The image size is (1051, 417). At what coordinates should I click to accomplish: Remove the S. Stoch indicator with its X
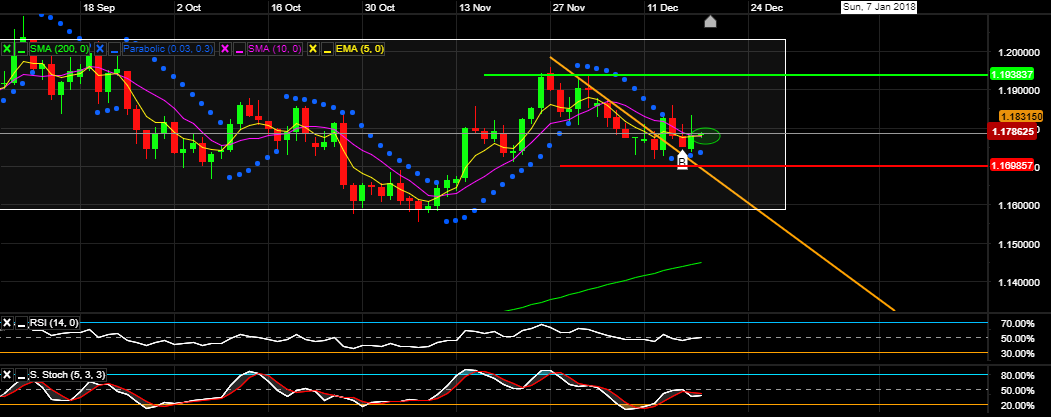tap(7, 375)
